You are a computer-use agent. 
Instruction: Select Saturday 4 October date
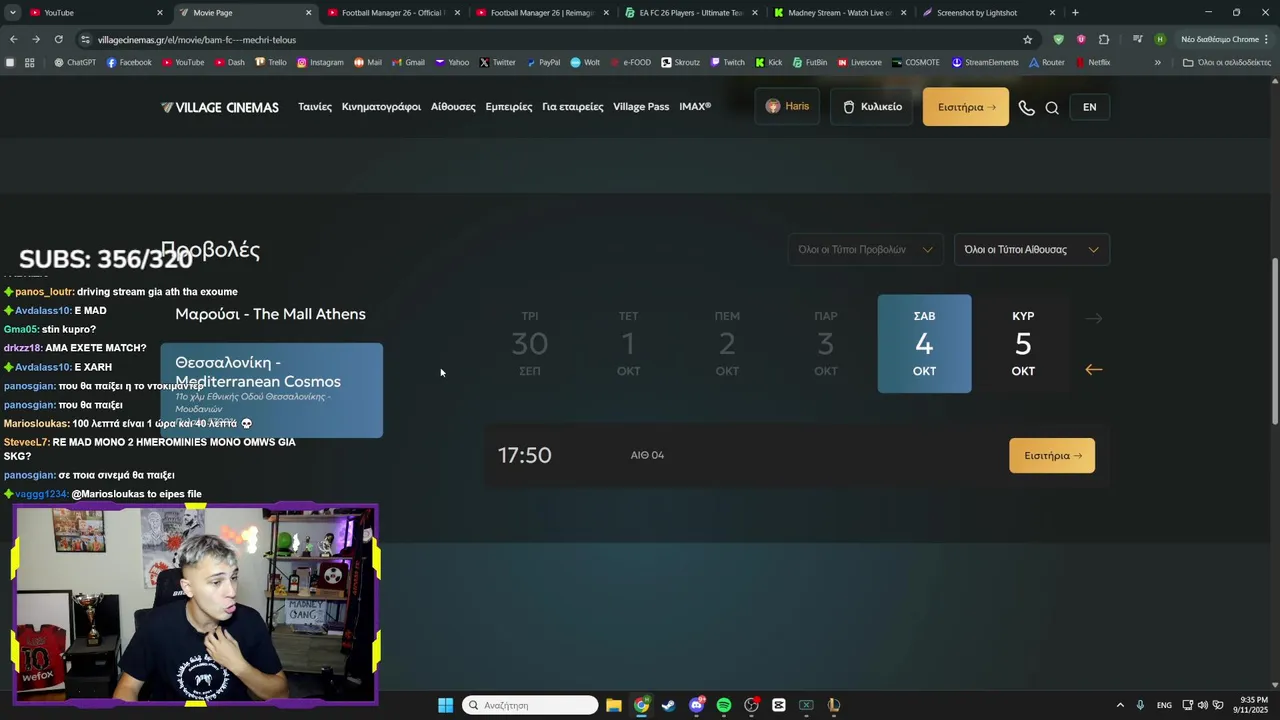click(x=924, y=343)
